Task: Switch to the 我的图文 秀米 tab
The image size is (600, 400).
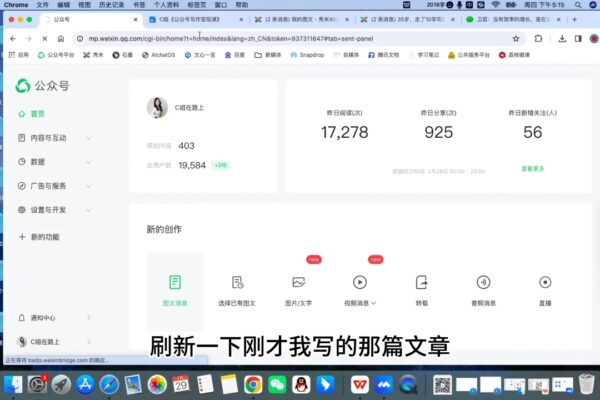Action: pyautogui.click(x=301, y=19)
